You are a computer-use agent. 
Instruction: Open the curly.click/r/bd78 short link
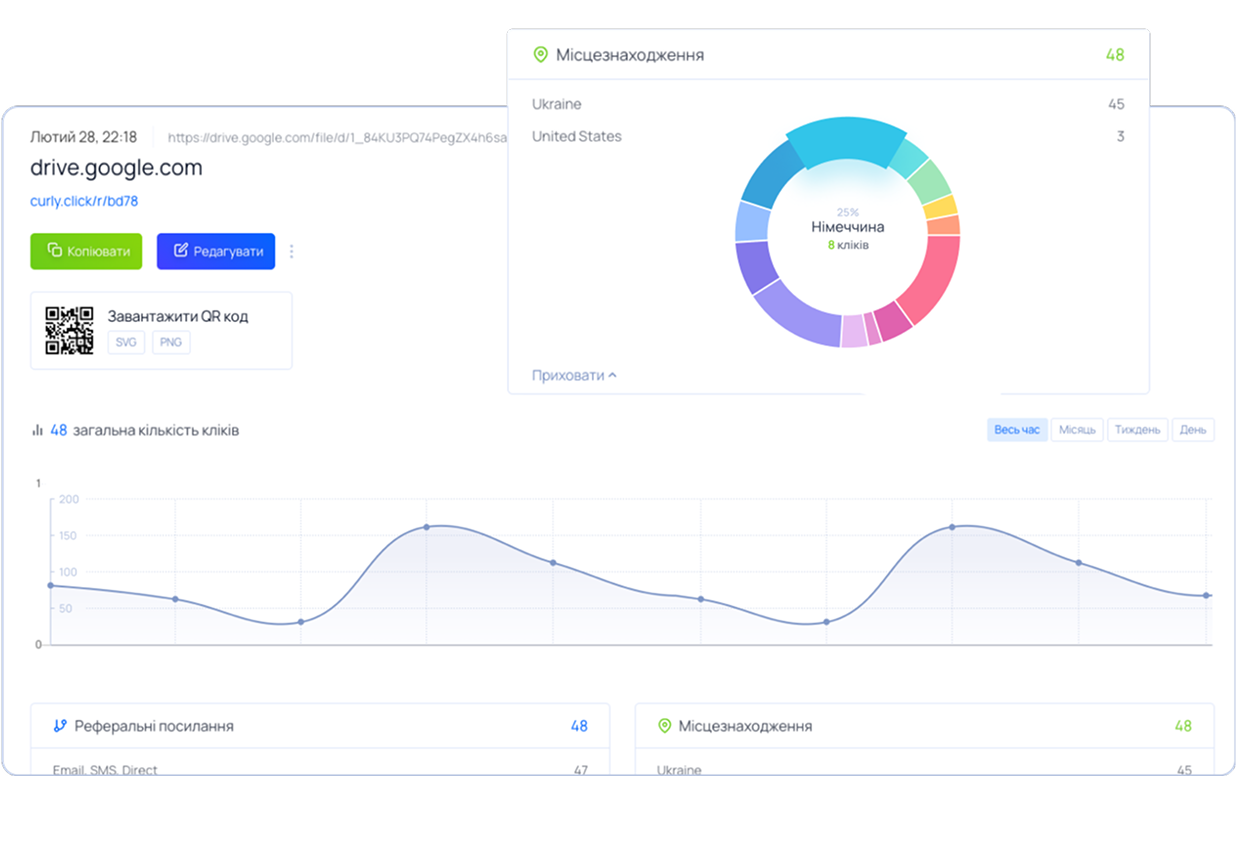84,201
